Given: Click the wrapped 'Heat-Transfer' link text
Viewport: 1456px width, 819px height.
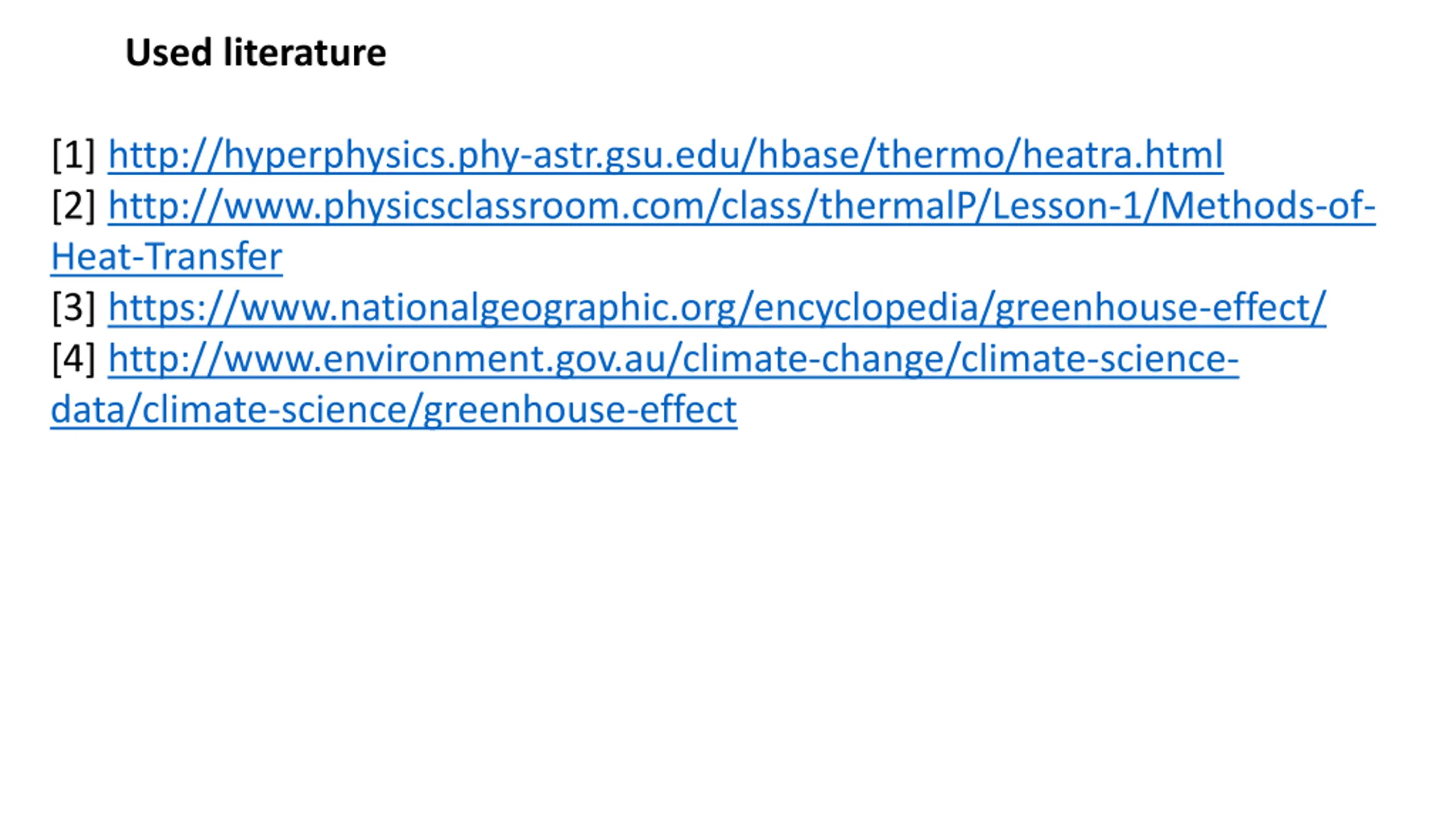Looking at the screenshot, I should 167,257.
